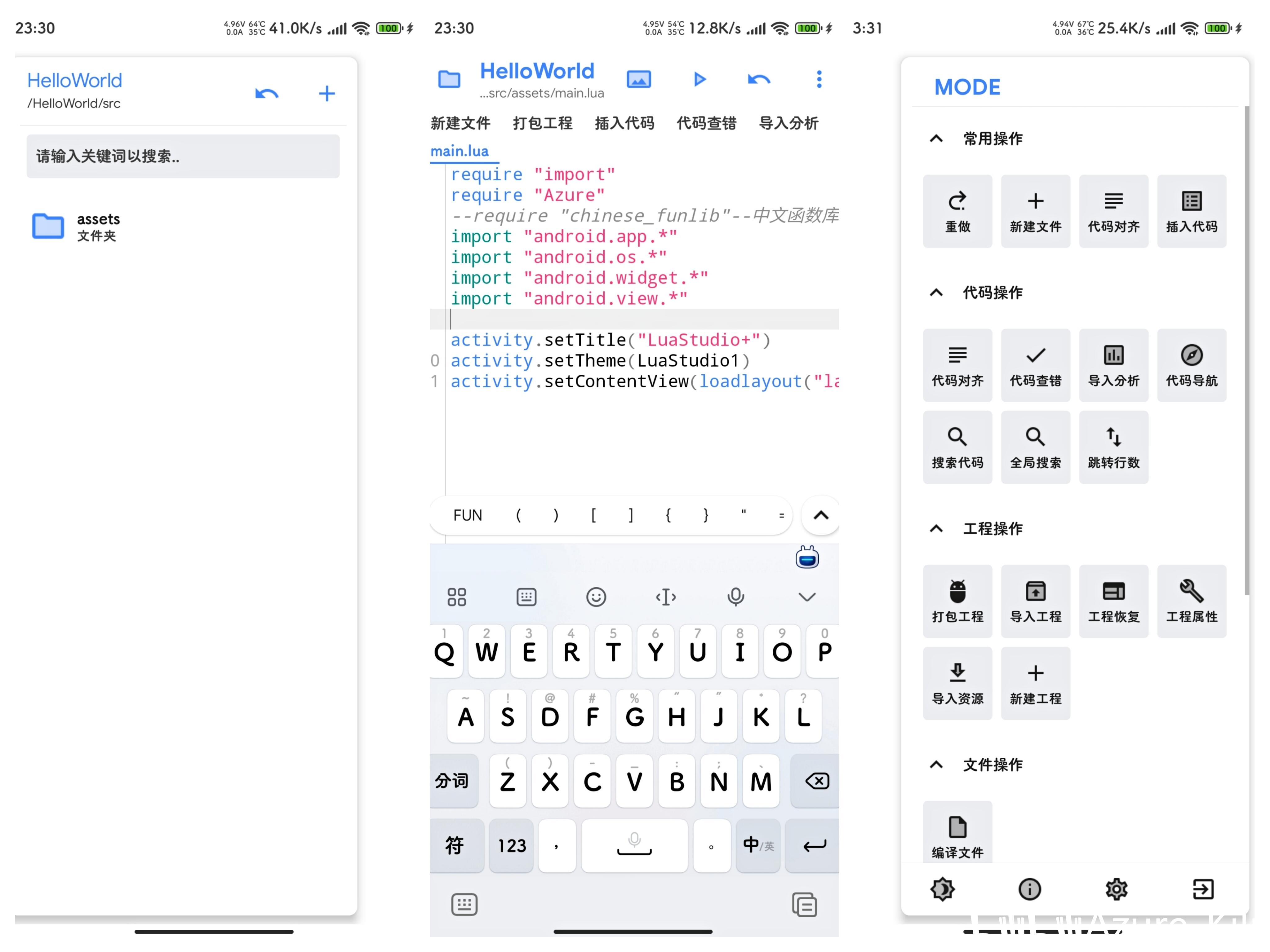The height and width of the screenshot is (952, 1270).
Task: Click the plus button in file panel
Action: click(327, 94)
